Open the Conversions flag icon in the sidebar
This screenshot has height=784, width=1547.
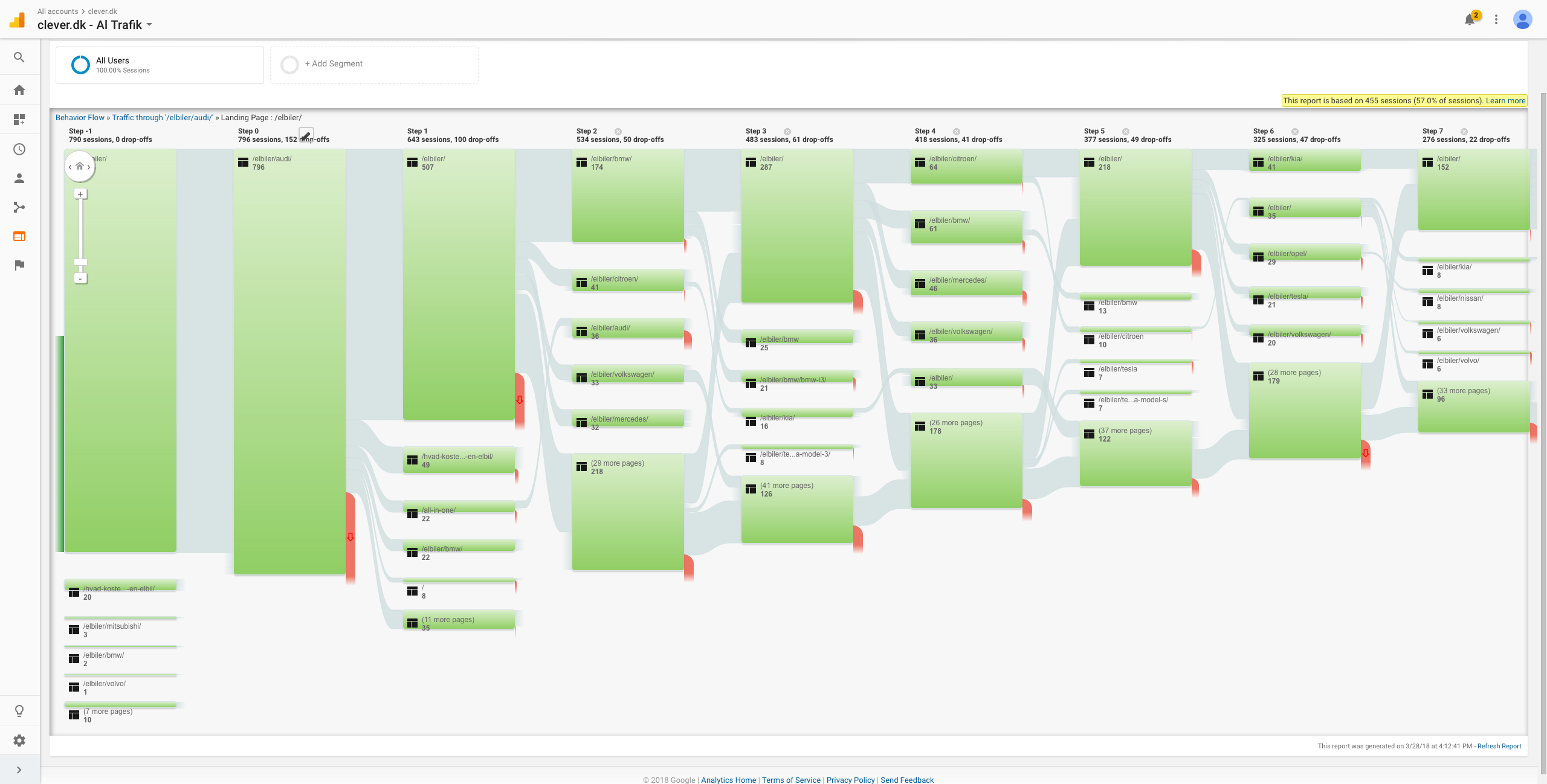click(x=19, y=265)
